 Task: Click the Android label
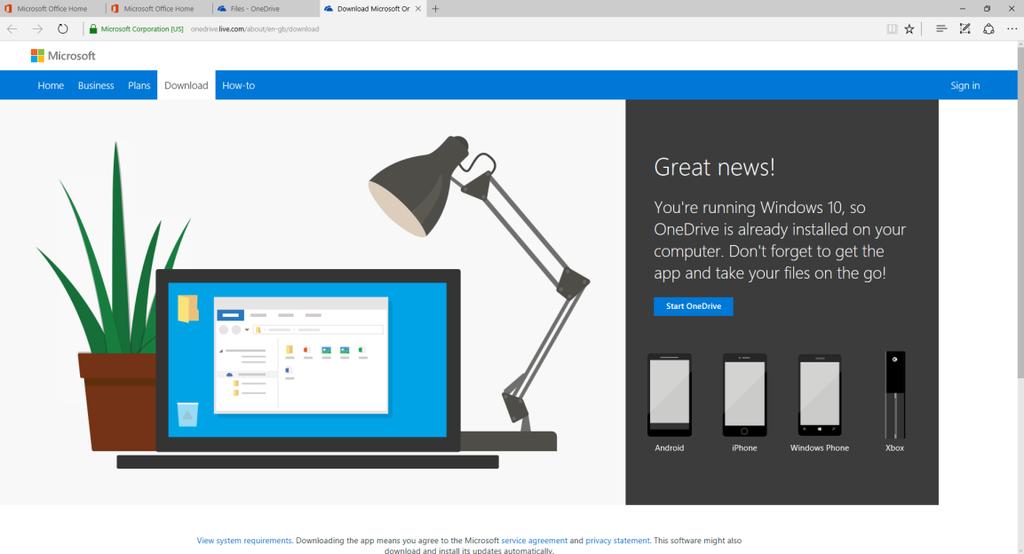click(x=669, y=448)
